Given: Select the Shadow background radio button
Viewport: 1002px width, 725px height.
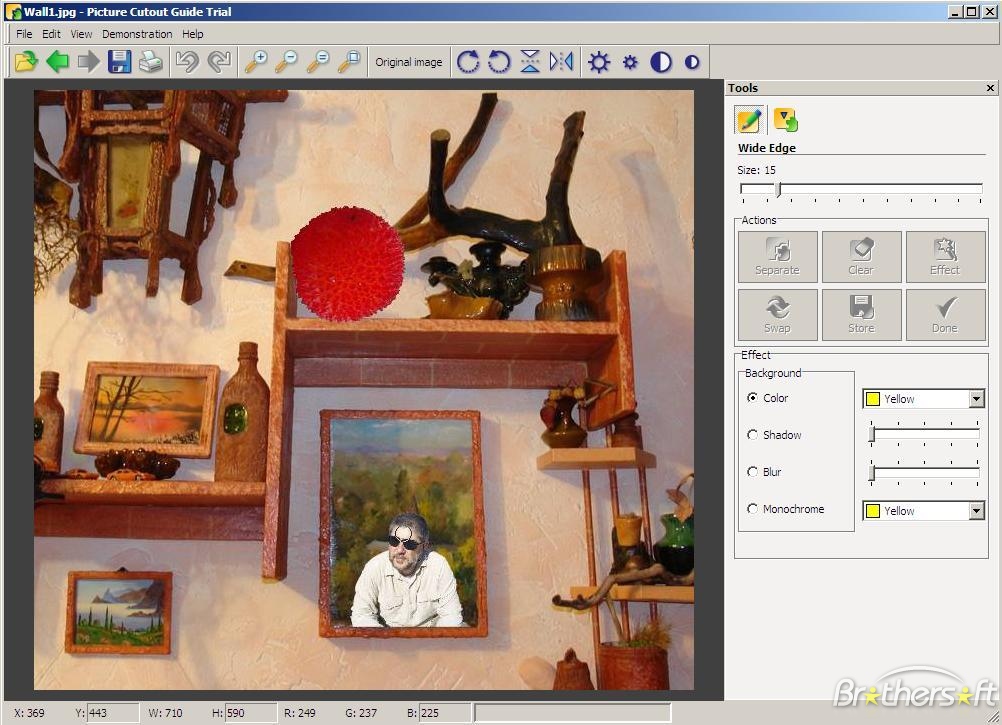Looking at the screenshot, I should [753, 435].
